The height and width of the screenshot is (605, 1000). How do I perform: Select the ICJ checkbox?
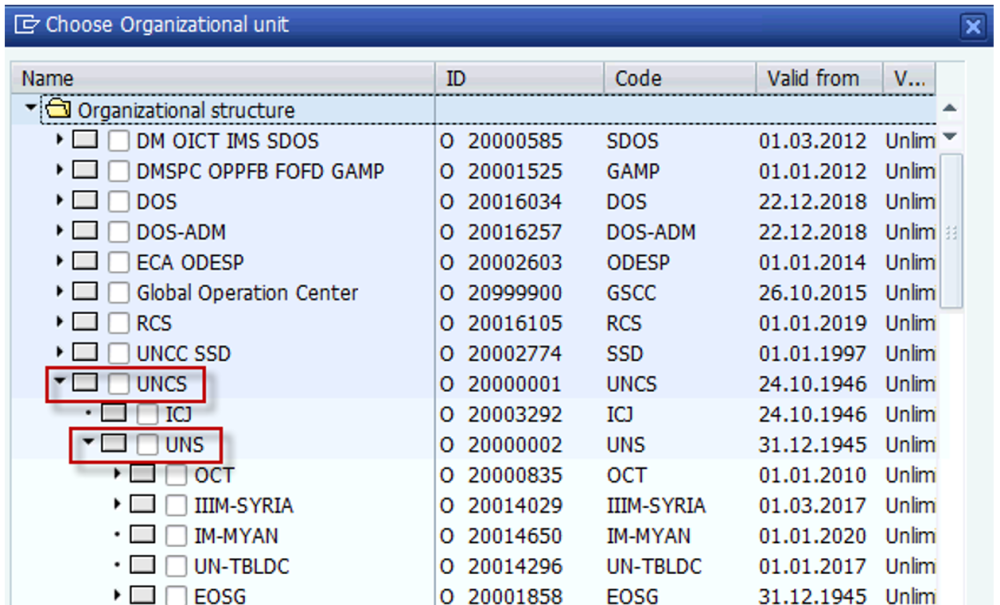pyautogui.click(x=148, y=414)
